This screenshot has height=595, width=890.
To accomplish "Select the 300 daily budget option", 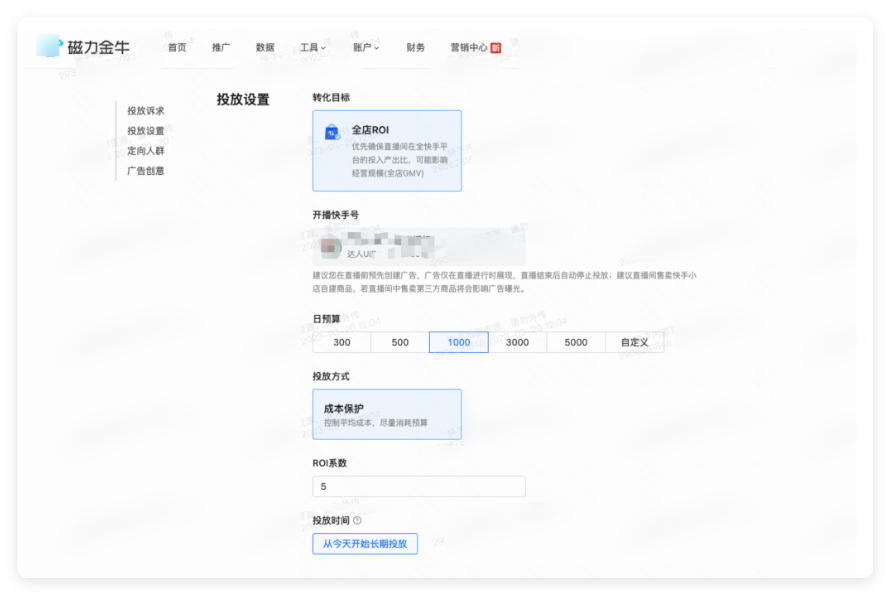I will click(341, 342).
